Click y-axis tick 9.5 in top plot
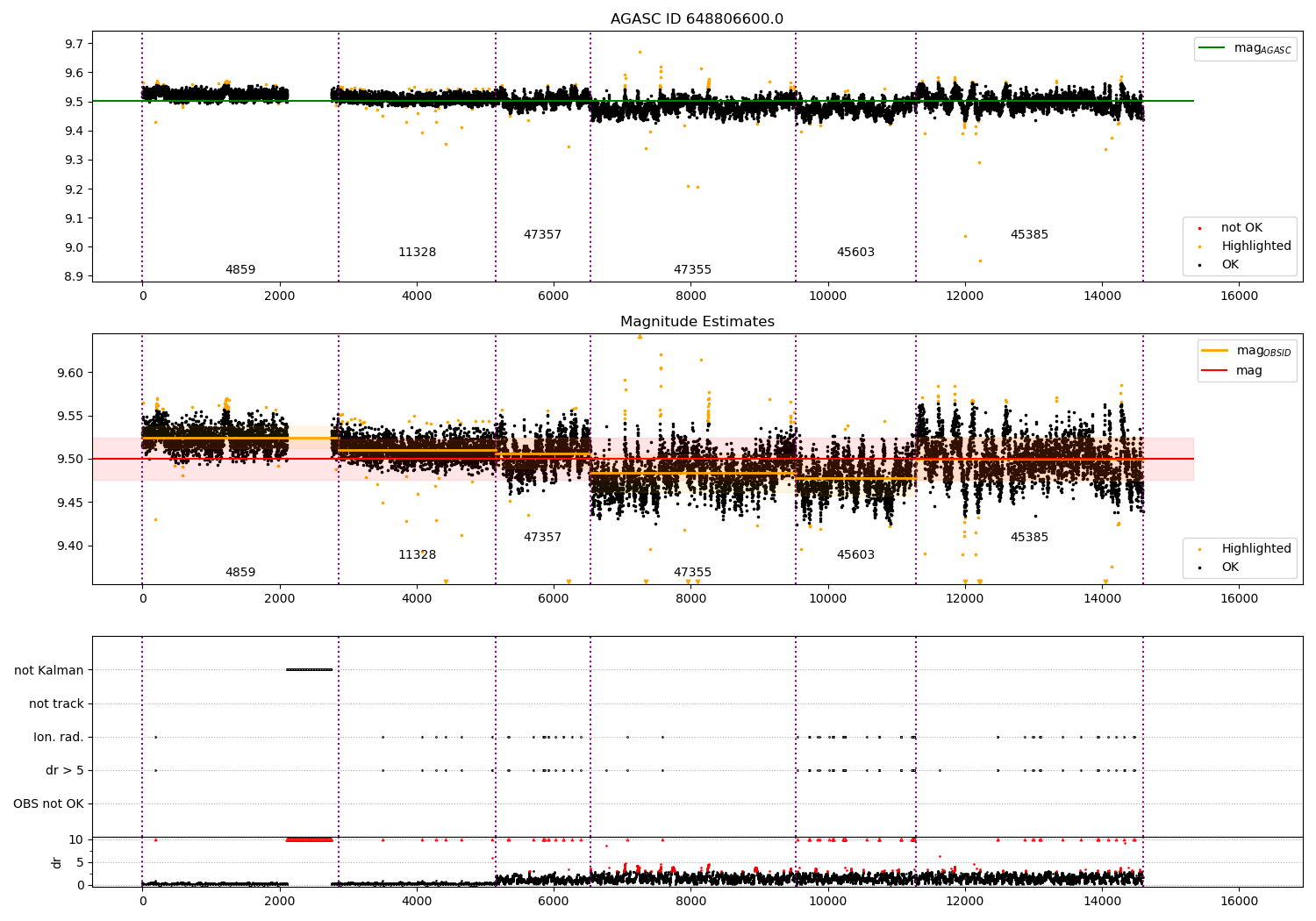Screen dimensions: 1316x921 [75, 102]
